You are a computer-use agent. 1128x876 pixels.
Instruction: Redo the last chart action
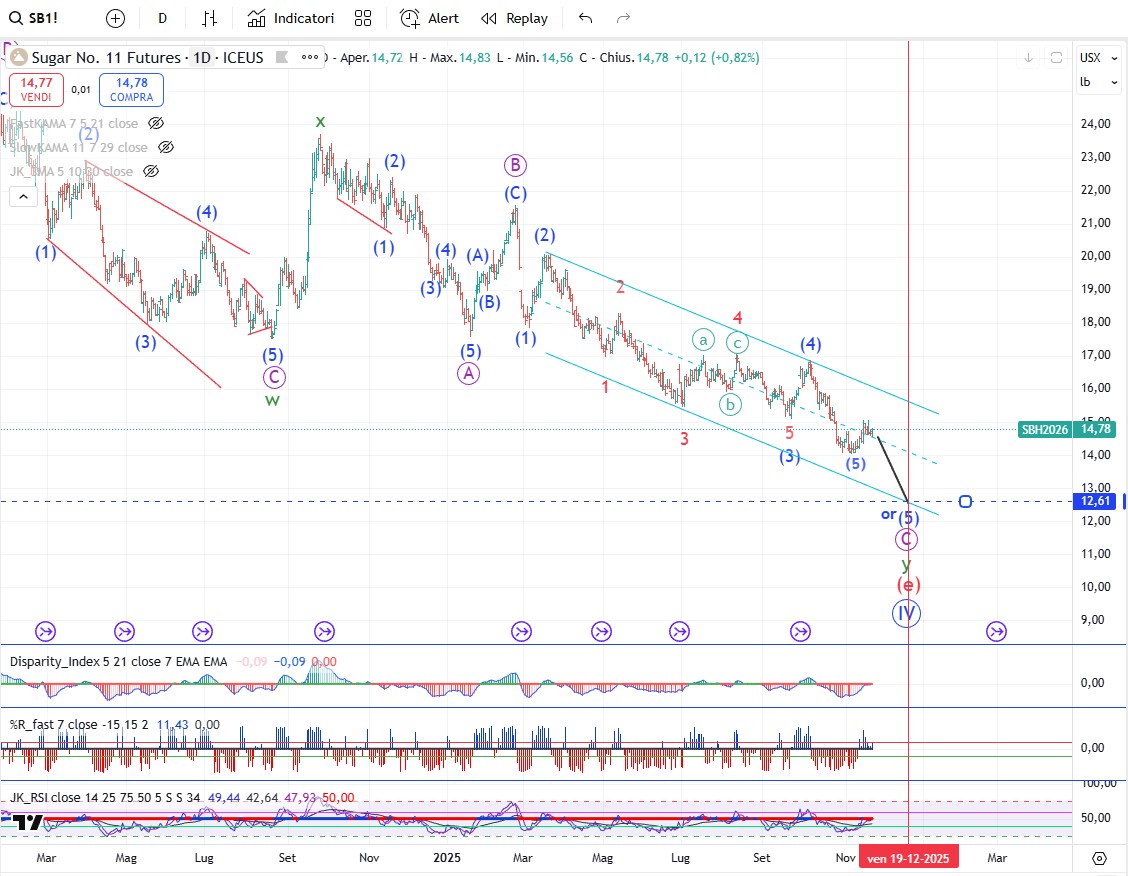624,18
